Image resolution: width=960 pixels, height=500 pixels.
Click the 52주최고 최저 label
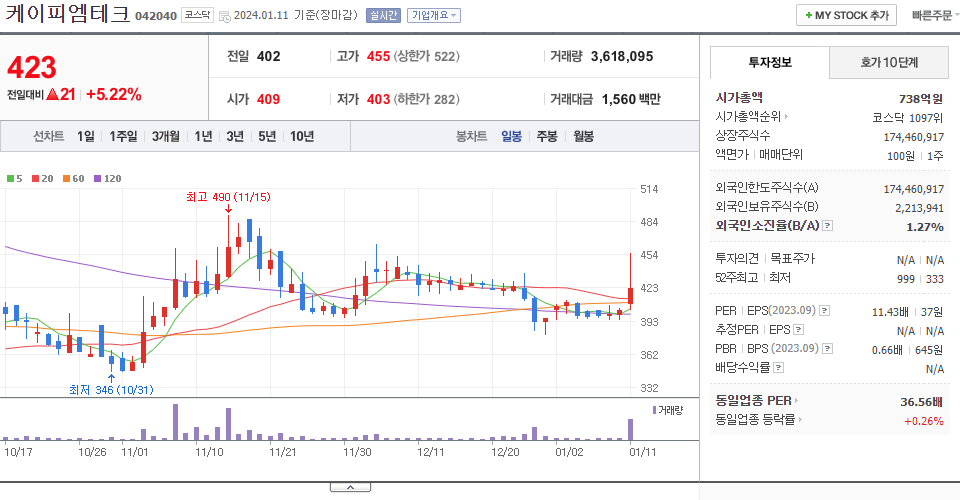pyautogui.click(x=753, y=278)
